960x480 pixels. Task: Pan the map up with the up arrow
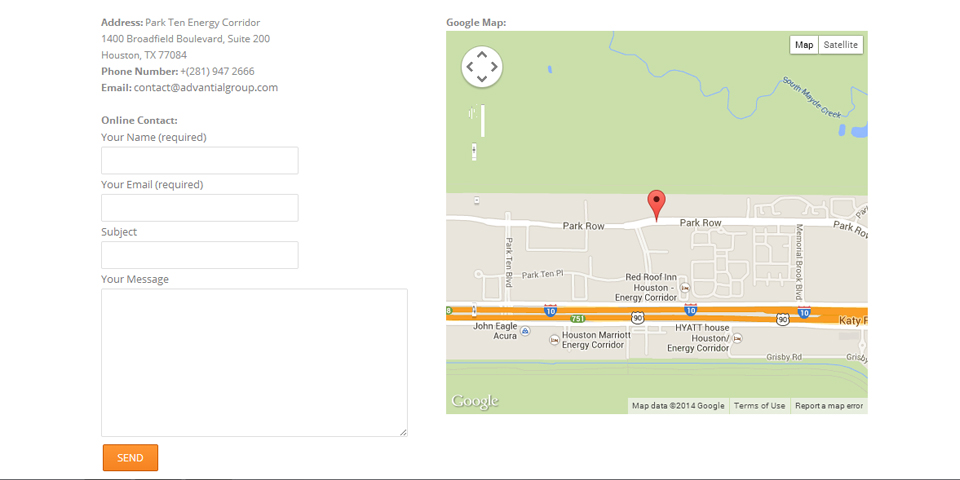coord(482,54)
